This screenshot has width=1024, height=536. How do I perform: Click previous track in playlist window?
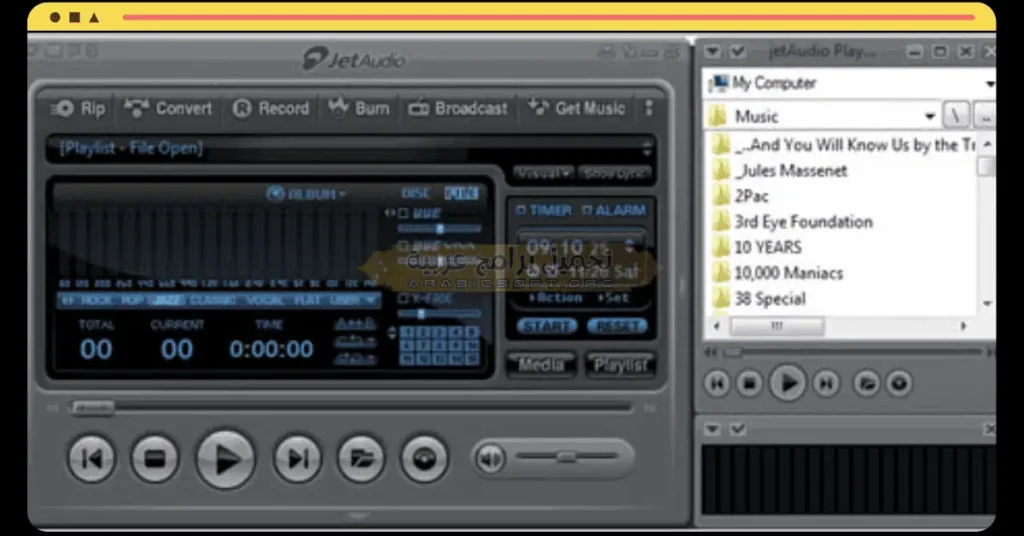pos(717,383)
